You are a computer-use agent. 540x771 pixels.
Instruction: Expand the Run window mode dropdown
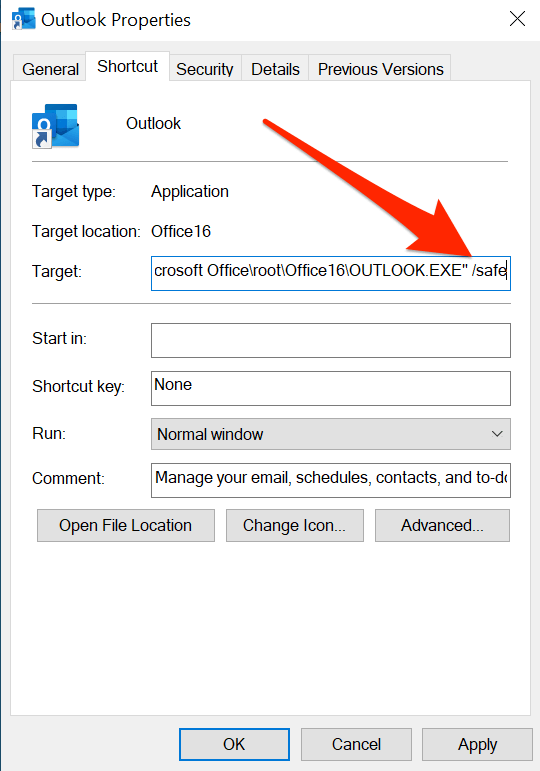coord(330,434)
